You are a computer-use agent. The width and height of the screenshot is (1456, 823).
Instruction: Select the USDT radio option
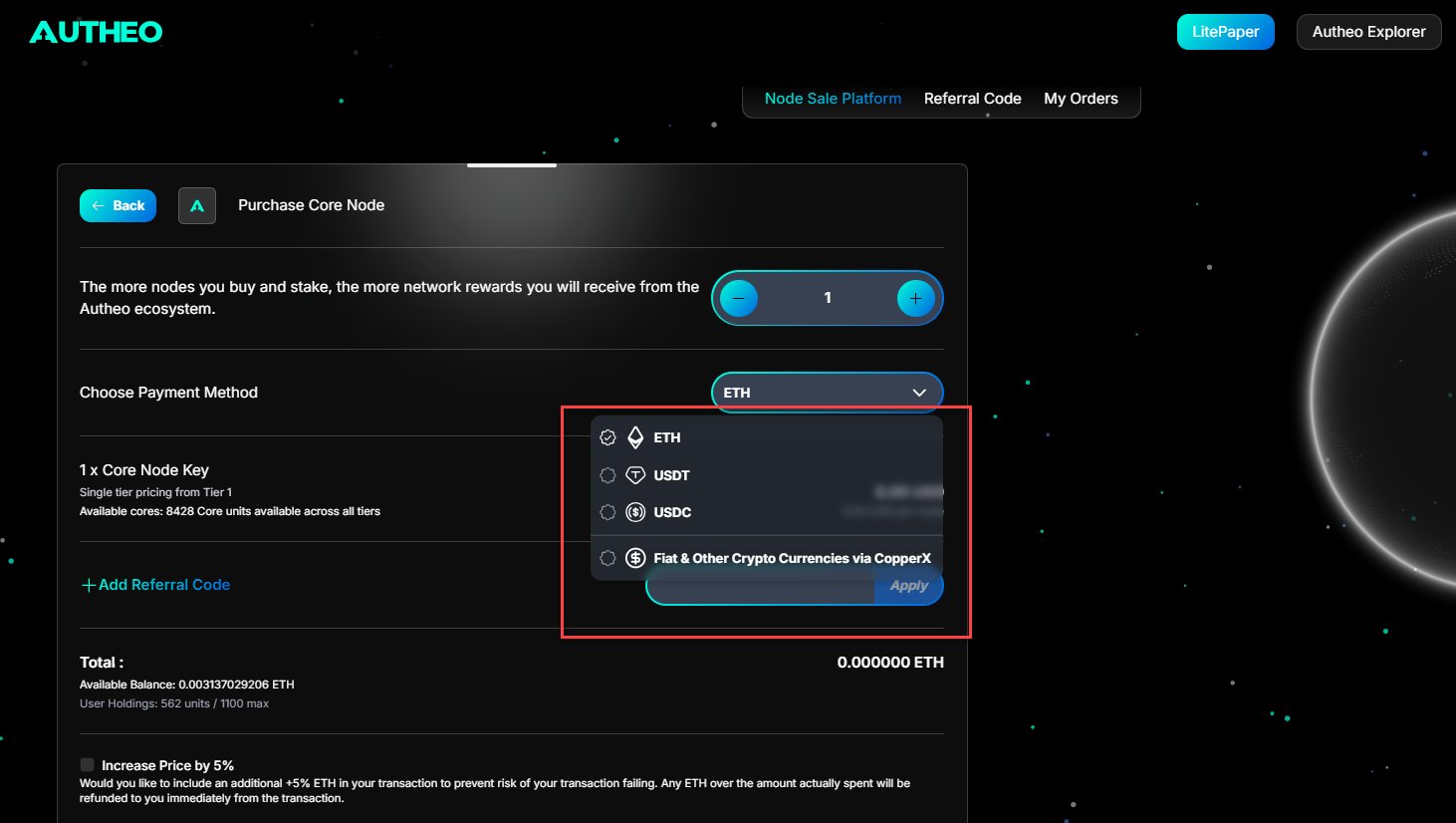(607, 475)
